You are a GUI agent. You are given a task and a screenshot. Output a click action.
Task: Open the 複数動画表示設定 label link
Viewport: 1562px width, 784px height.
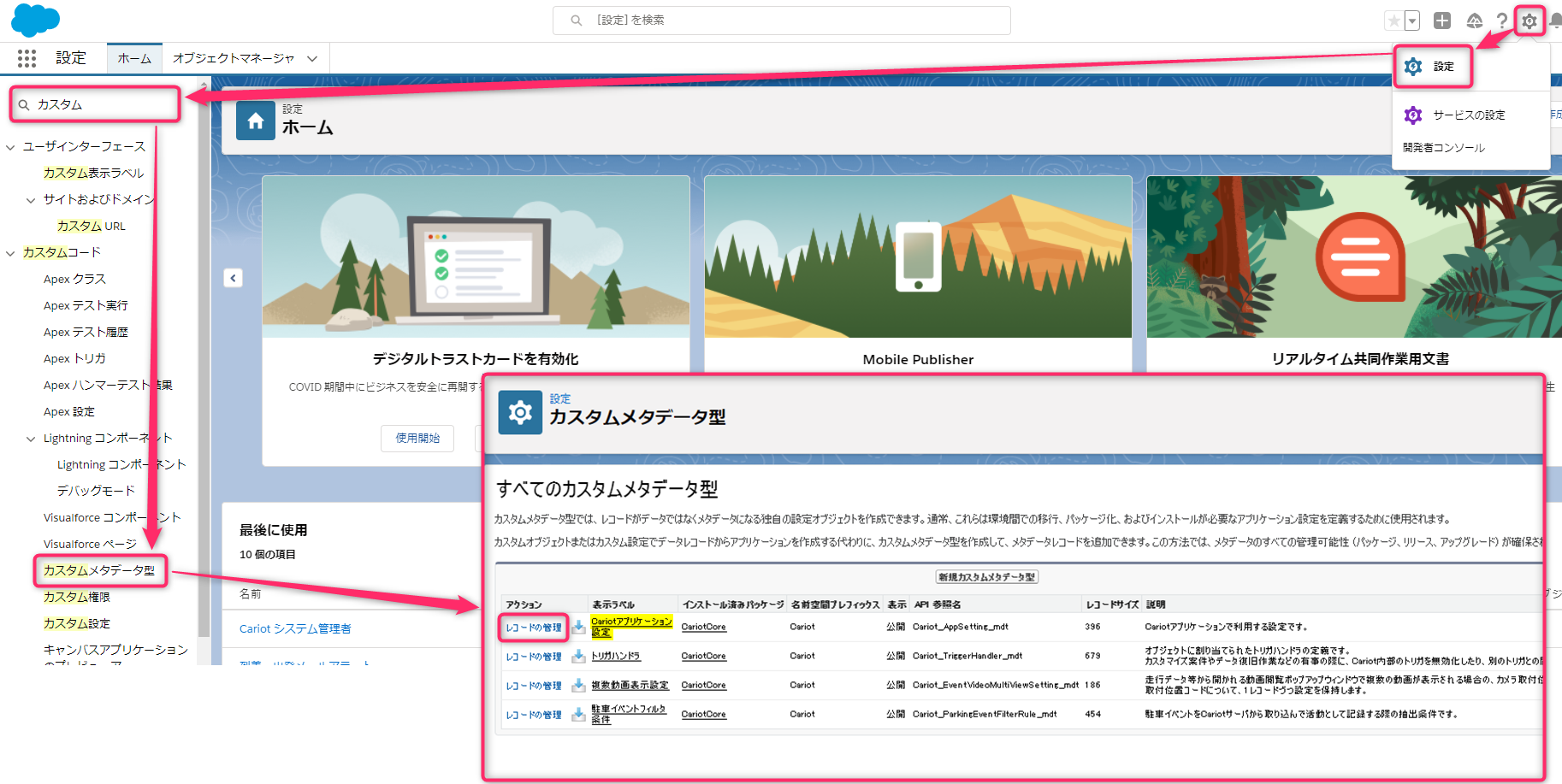point(630,685)
